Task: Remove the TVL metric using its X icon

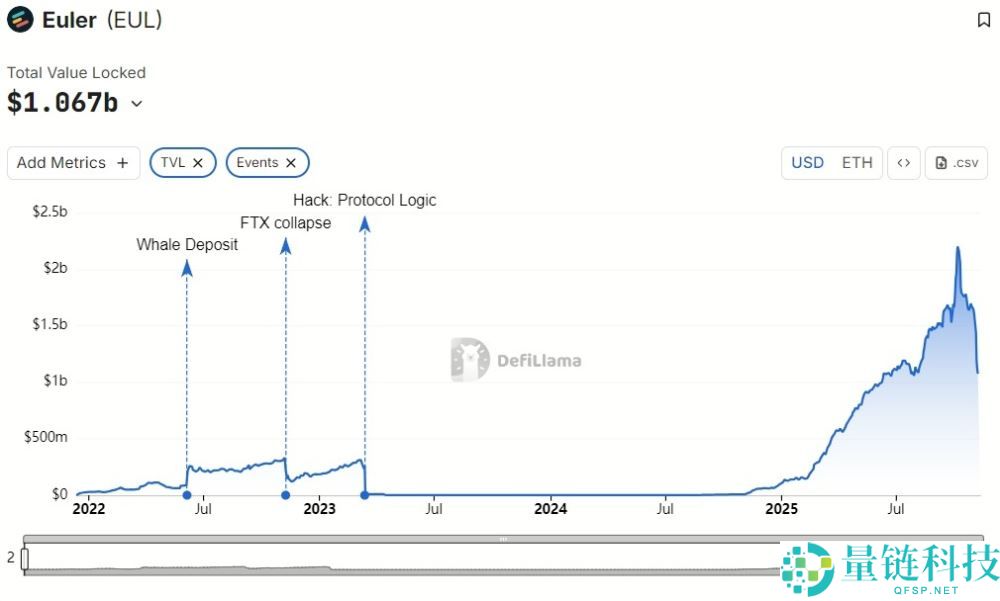Action: 198,162
